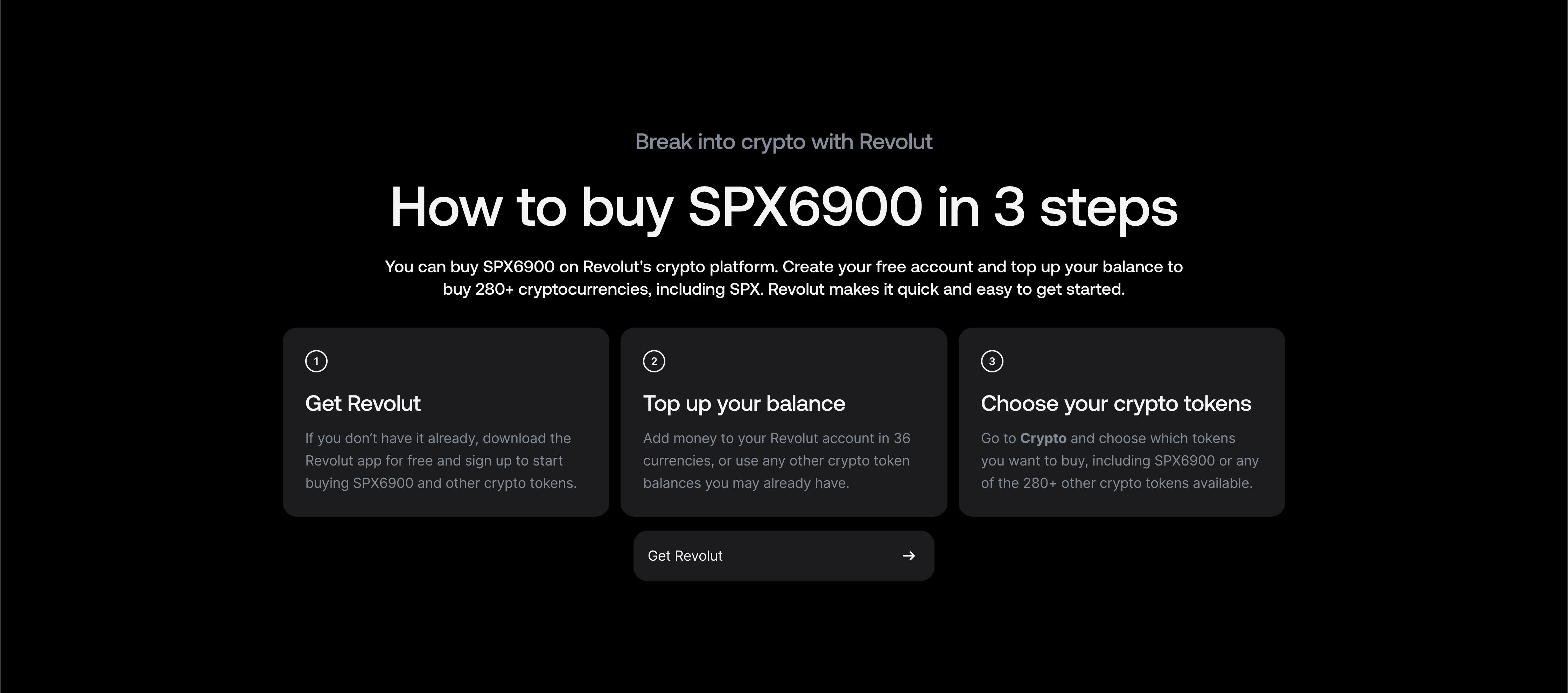Expand the Choose your crypto tokens description
The height and width of the screenshot is (693, 1568).
[1119, 460]
